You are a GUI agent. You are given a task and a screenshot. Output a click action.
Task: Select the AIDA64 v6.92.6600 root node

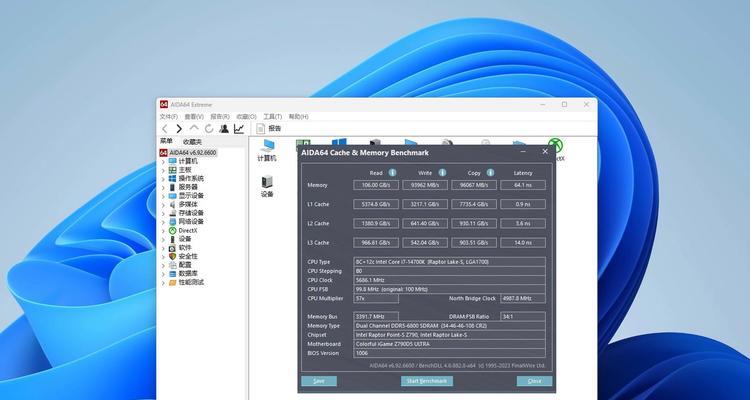pyautogui.click(x=188, y=153)
